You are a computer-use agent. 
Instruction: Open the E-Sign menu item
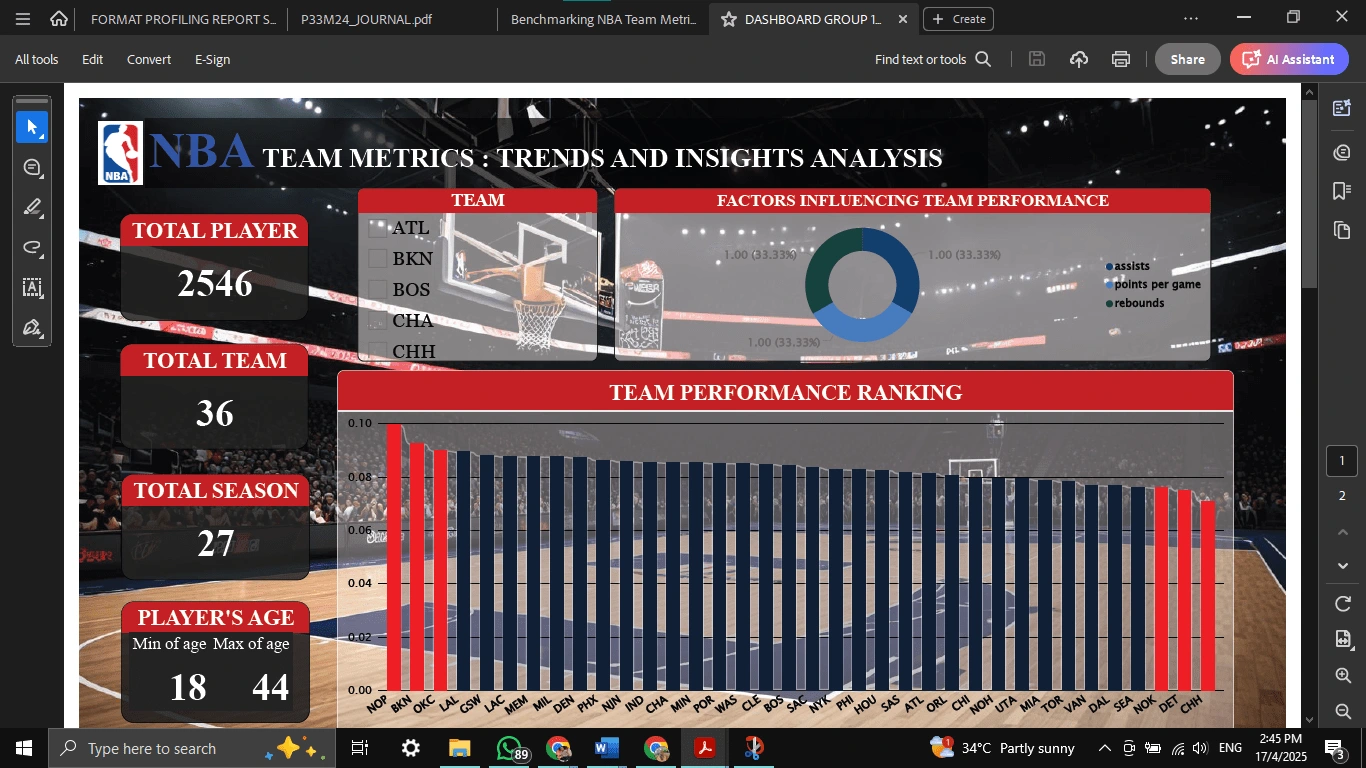212,59
